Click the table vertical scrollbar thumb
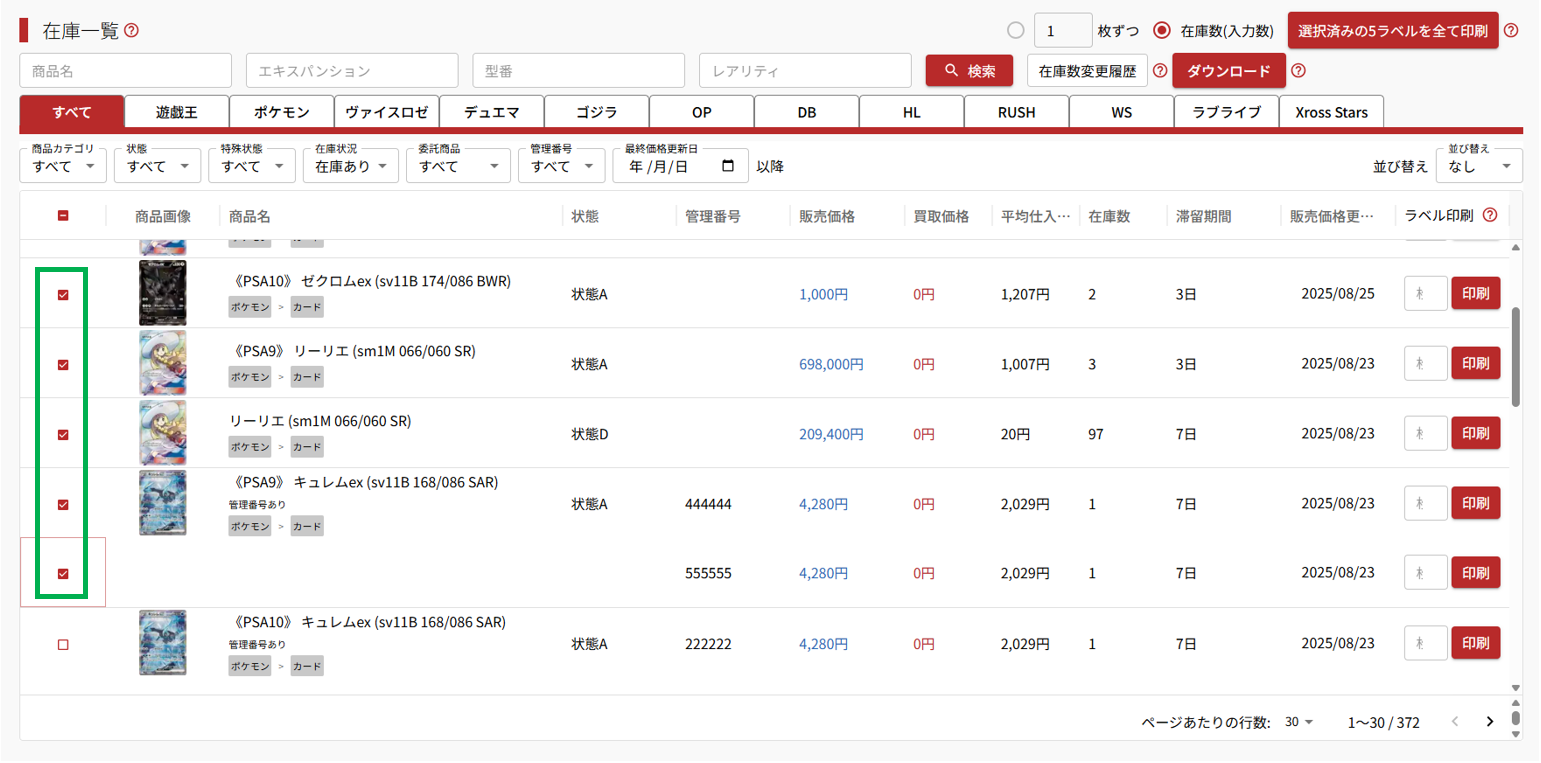 [1515, 355]
